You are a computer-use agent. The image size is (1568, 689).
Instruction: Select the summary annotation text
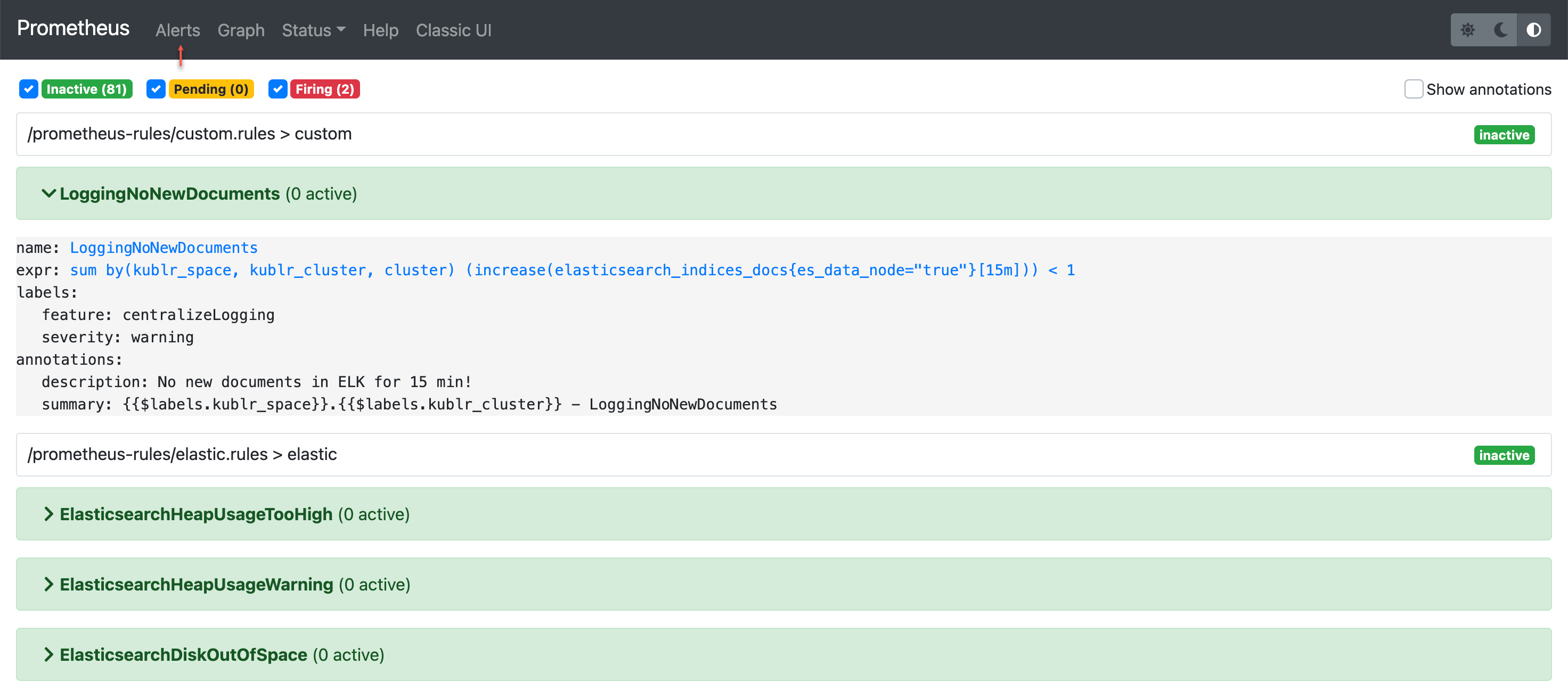tap(409, 404)
